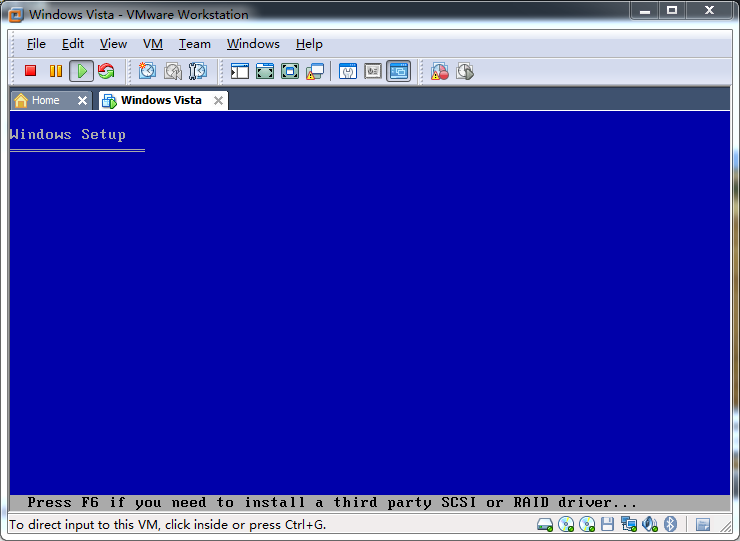Click the first CD/DVD drive status icon
The height and width of the screenshot is (541, 740).
click(566, 524)
